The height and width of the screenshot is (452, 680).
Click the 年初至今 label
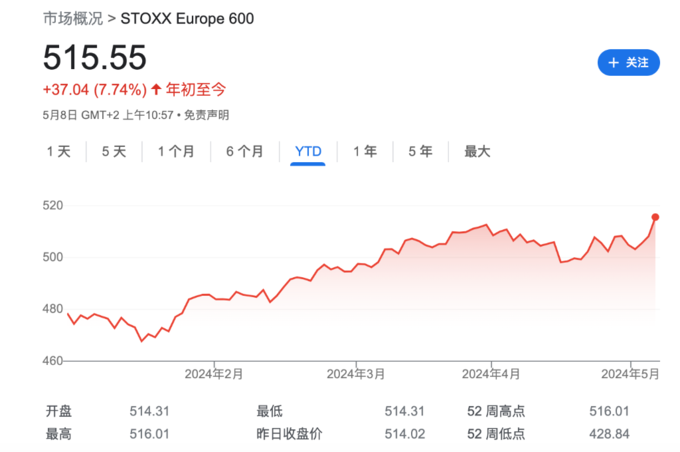(196, 90)
